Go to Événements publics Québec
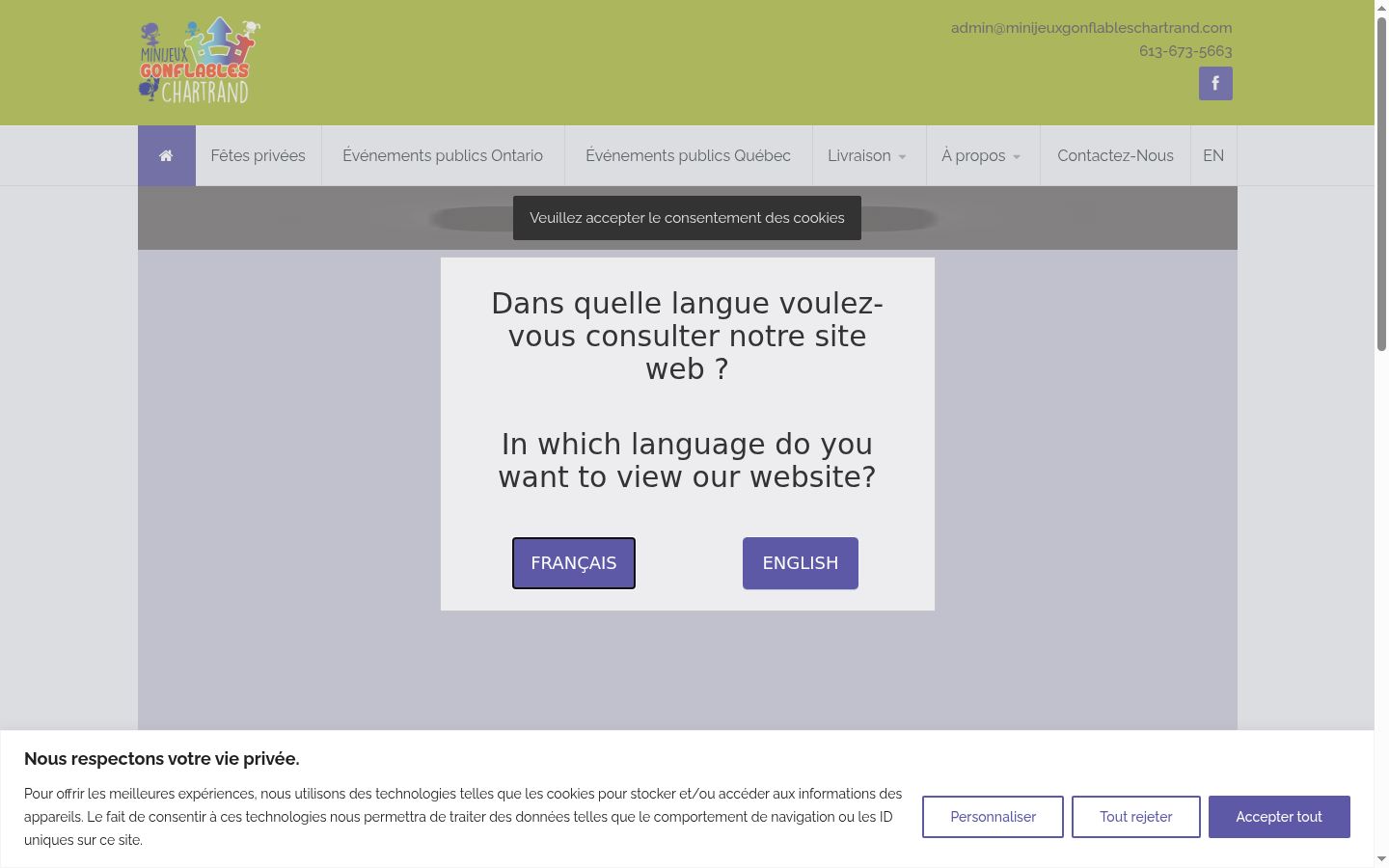 (x=689, y=155)
